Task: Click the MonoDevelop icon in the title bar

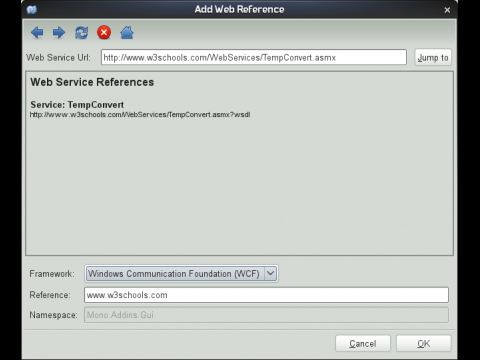Action: coord(32,10)
